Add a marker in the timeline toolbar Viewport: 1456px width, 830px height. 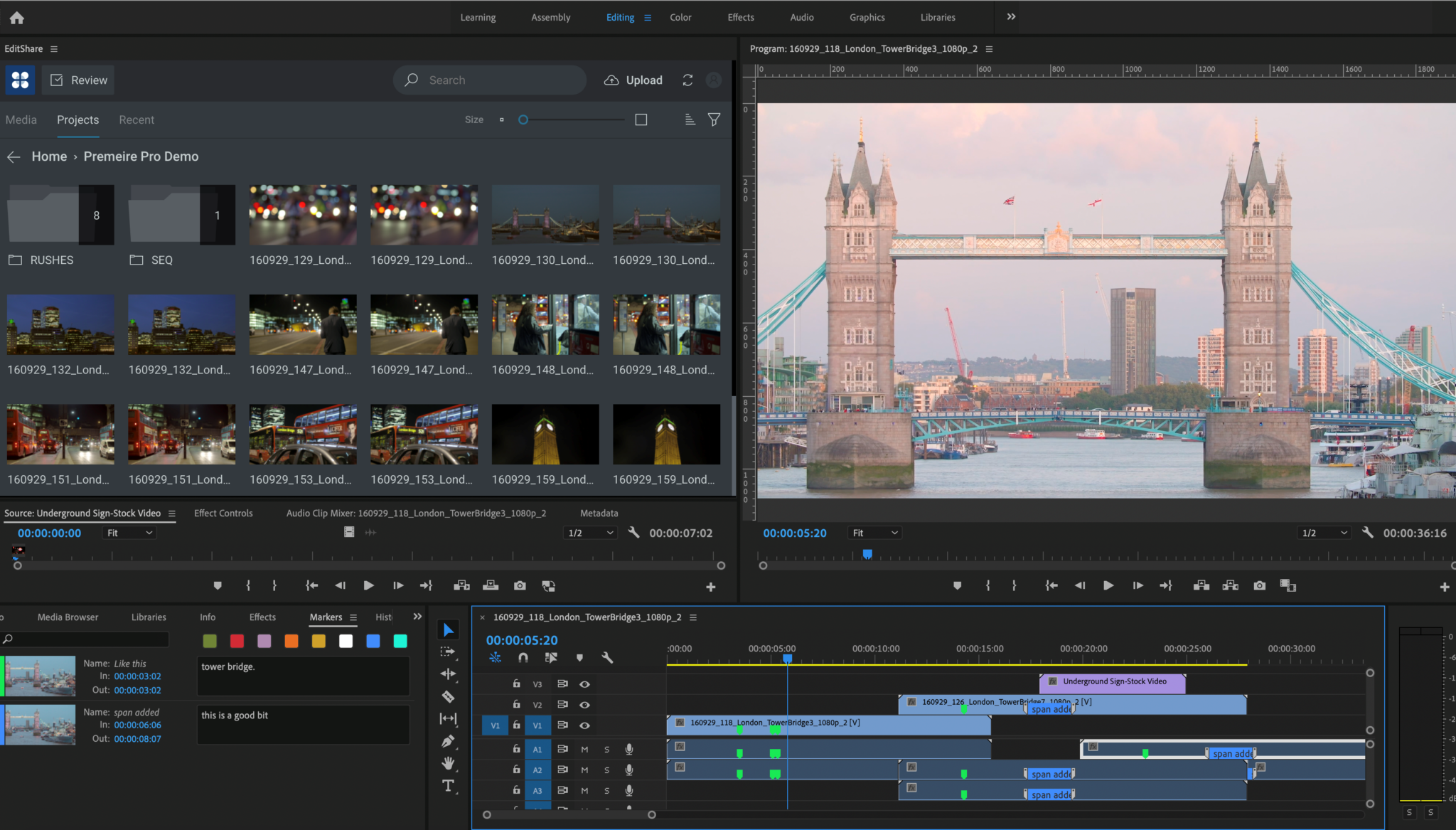point(580,657)
